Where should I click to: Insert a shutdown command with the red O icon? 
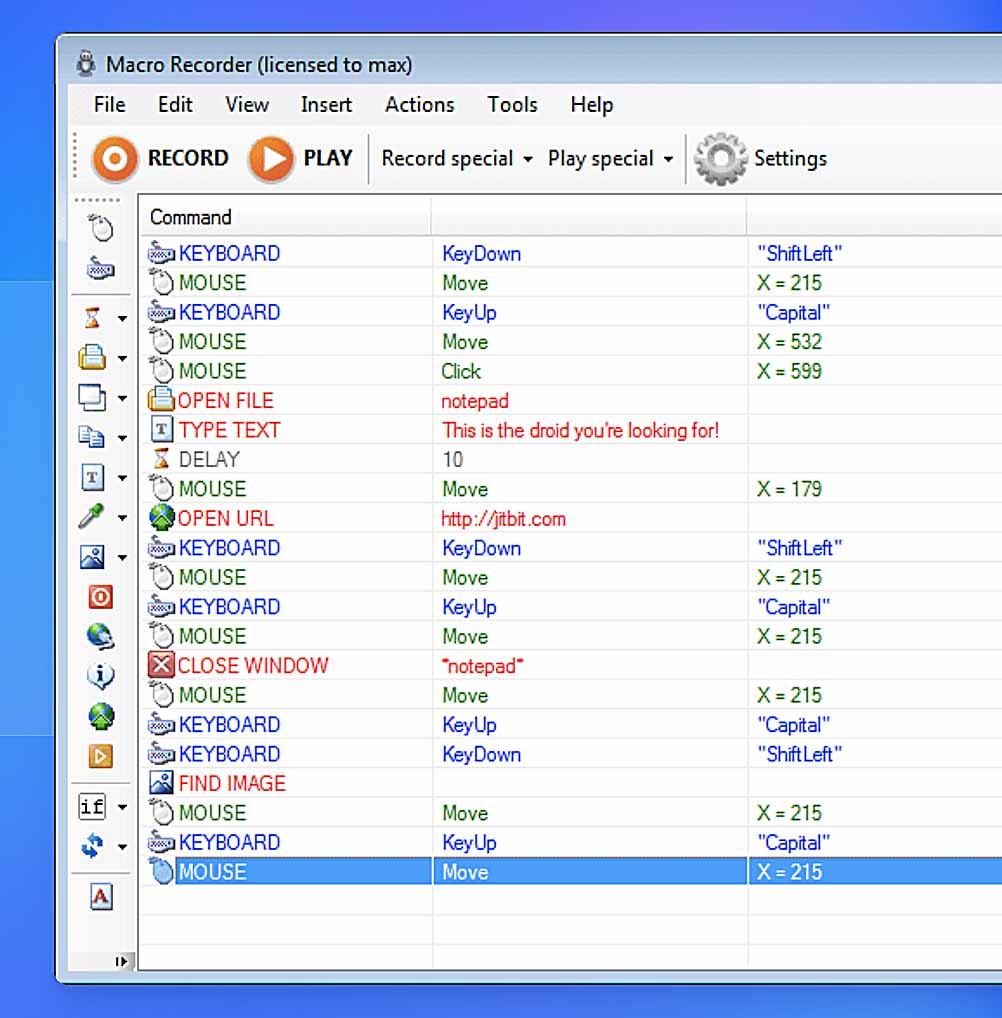point(98,597)
